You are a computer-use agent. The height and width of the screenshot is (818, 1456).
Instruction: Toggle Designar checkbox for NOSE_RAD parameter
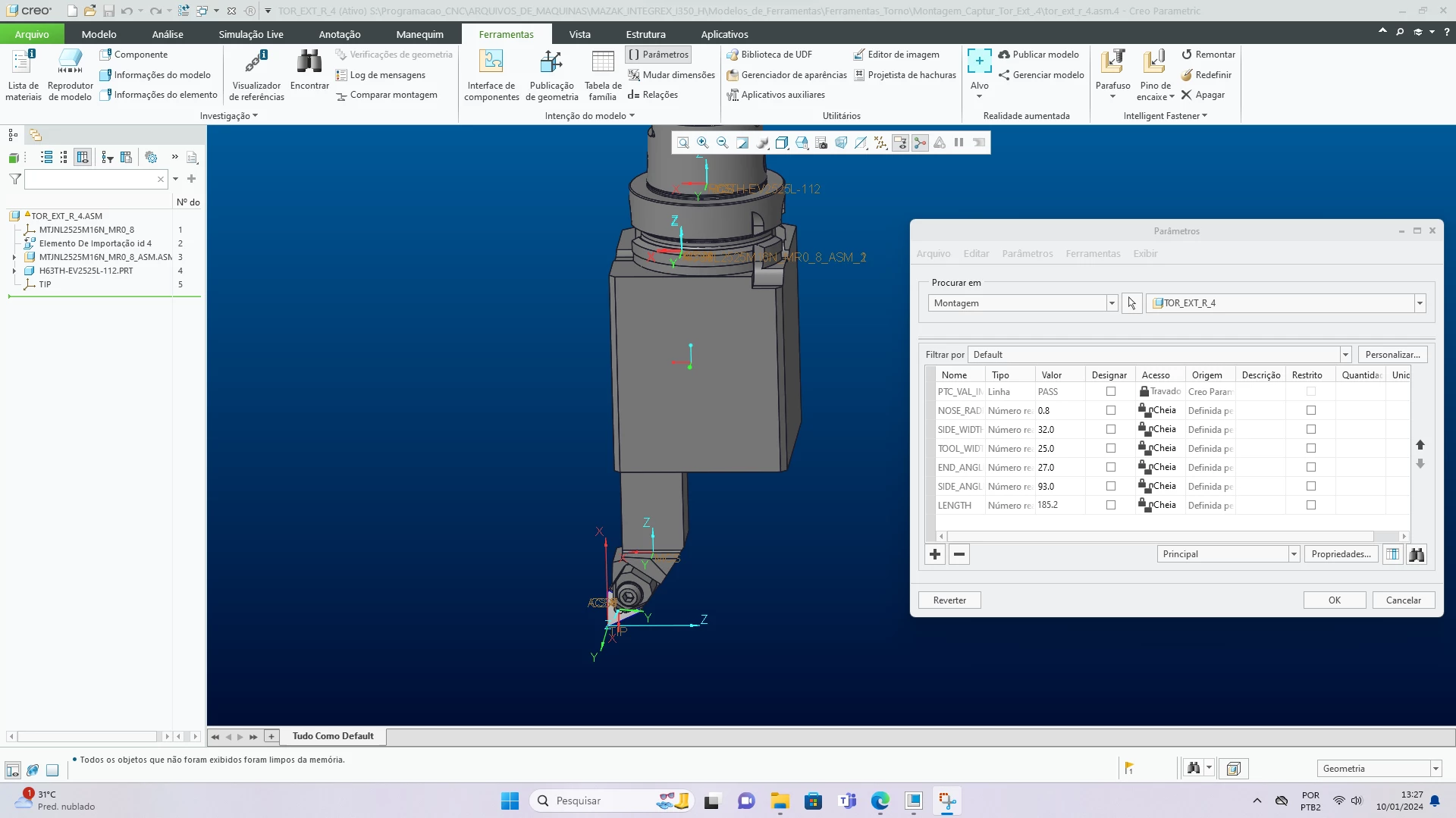pos(1111,410)
